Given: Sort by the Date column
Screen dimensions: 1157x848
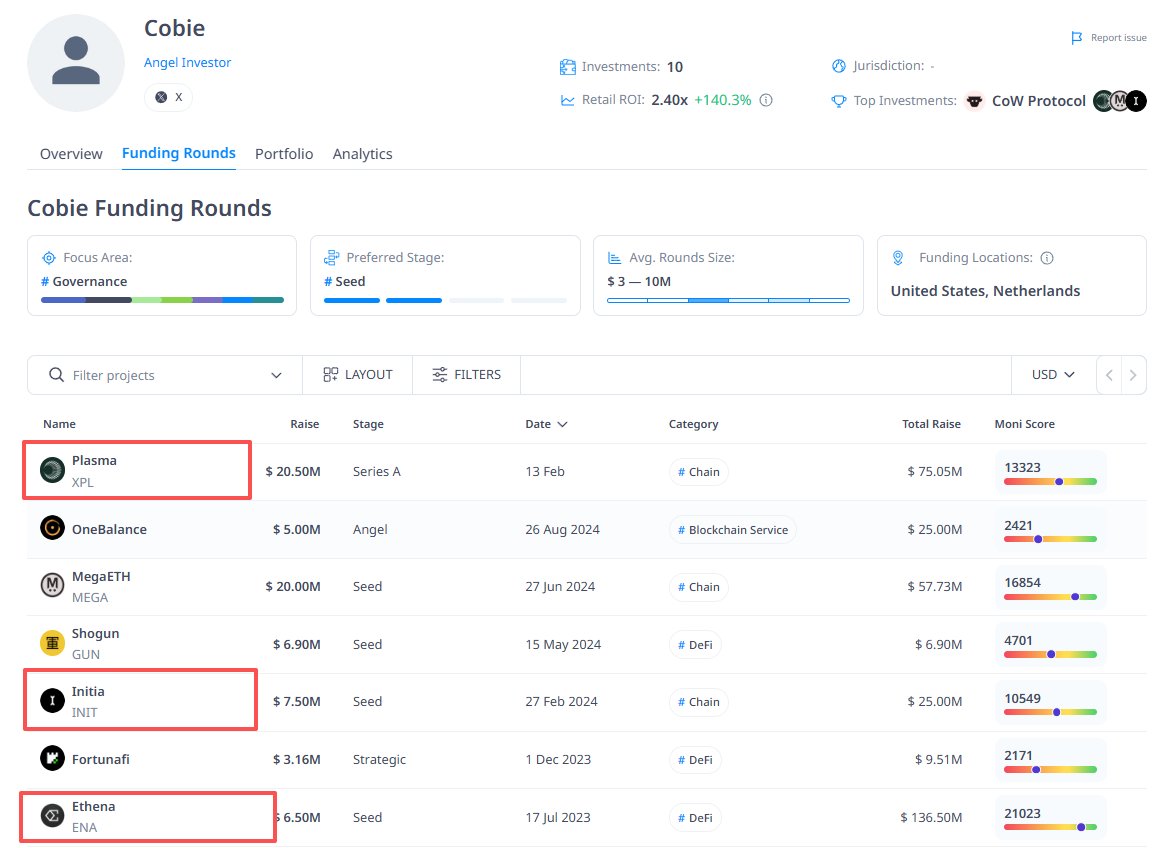Looking at the screenshot, I should [x=546, y=424].
